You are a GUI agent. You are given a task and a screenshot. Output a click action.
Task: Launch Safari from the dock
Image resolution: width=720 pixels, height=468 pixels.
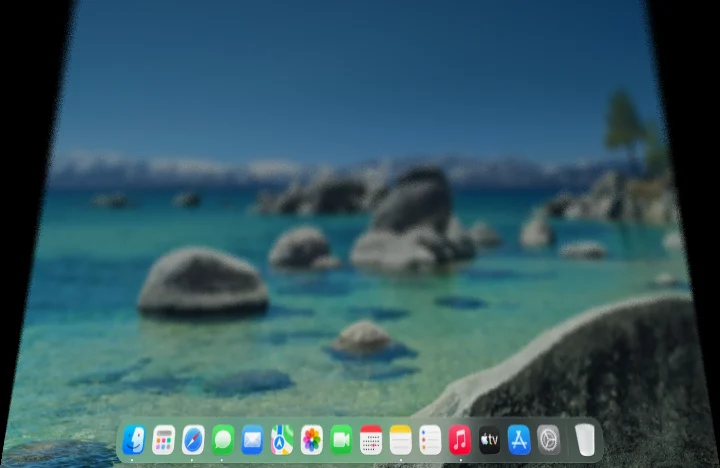[193, 440]
